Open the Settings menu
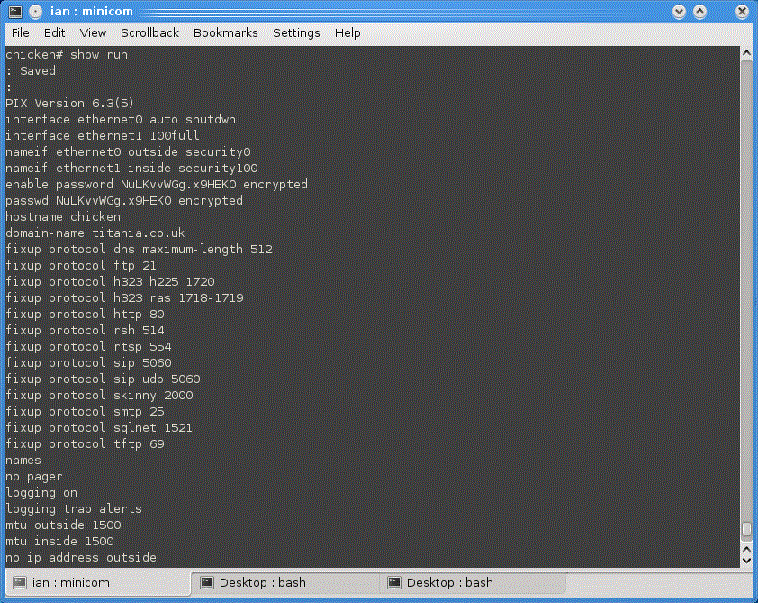The height and width of the screenshot is (603, 758). click(x=296, y=33)
